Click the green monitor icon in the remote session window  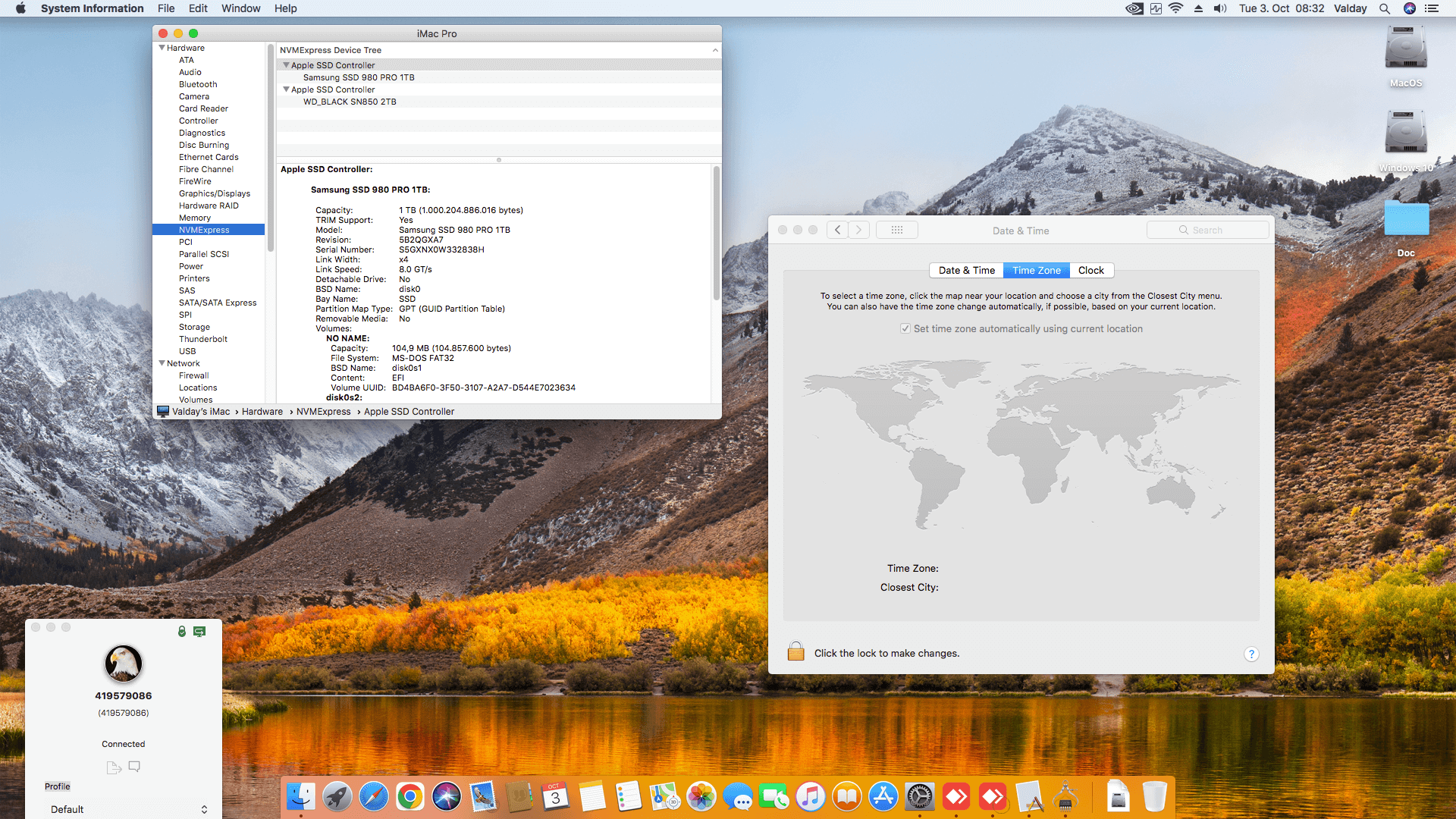coord(199,631)
